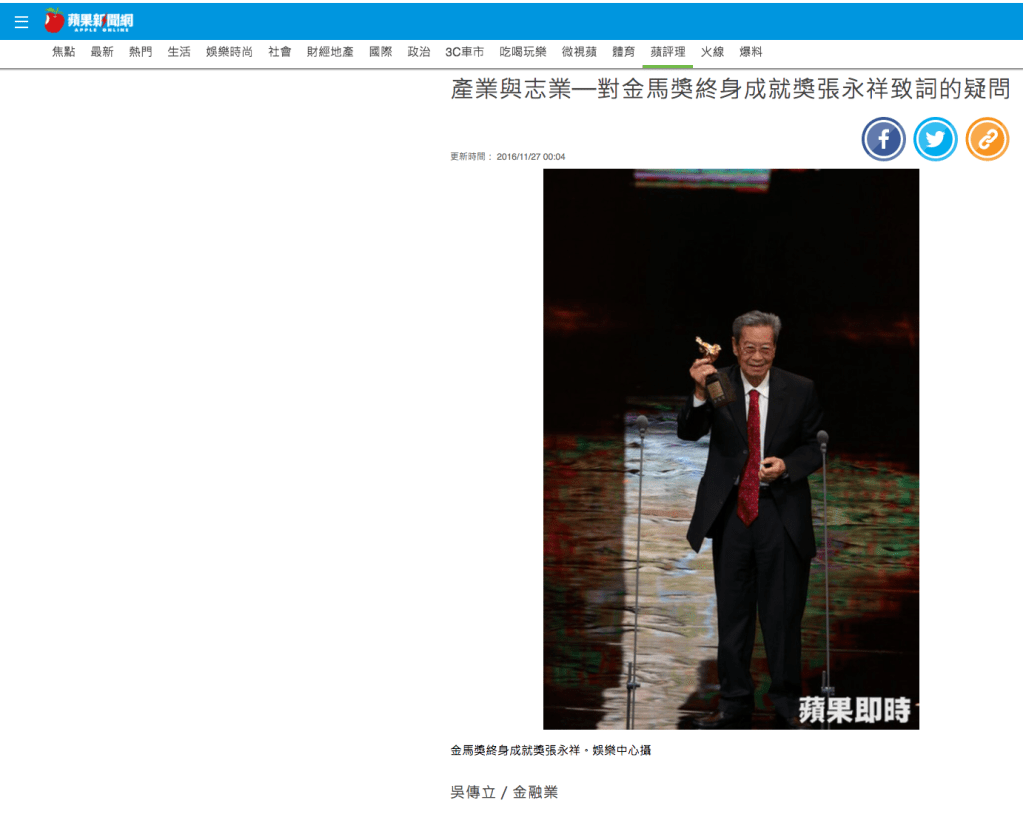The height and width of the screenshot is (820, 1023).
Task: Open the 焦點 section
Action: pos(64,52)
